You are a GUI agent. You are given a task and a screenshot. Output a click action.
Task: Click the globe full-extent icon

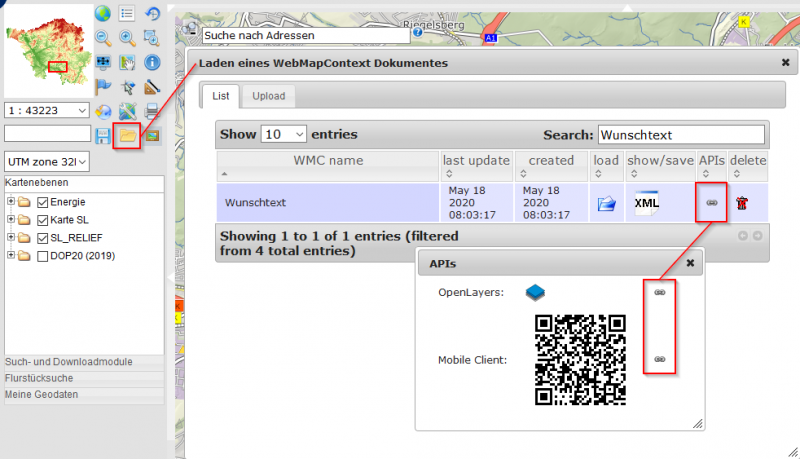click(103, 13)
